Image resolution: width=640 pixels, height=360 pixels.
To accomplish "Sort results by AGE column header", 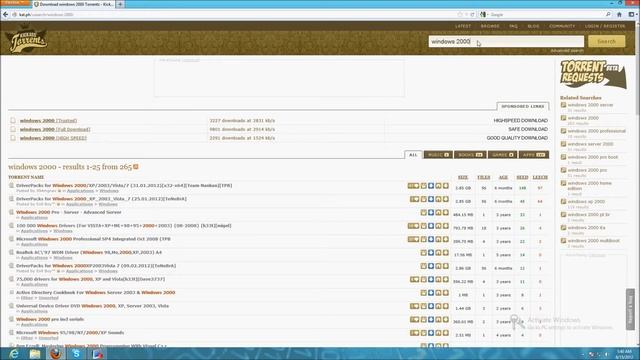I will tap(503, 177).
